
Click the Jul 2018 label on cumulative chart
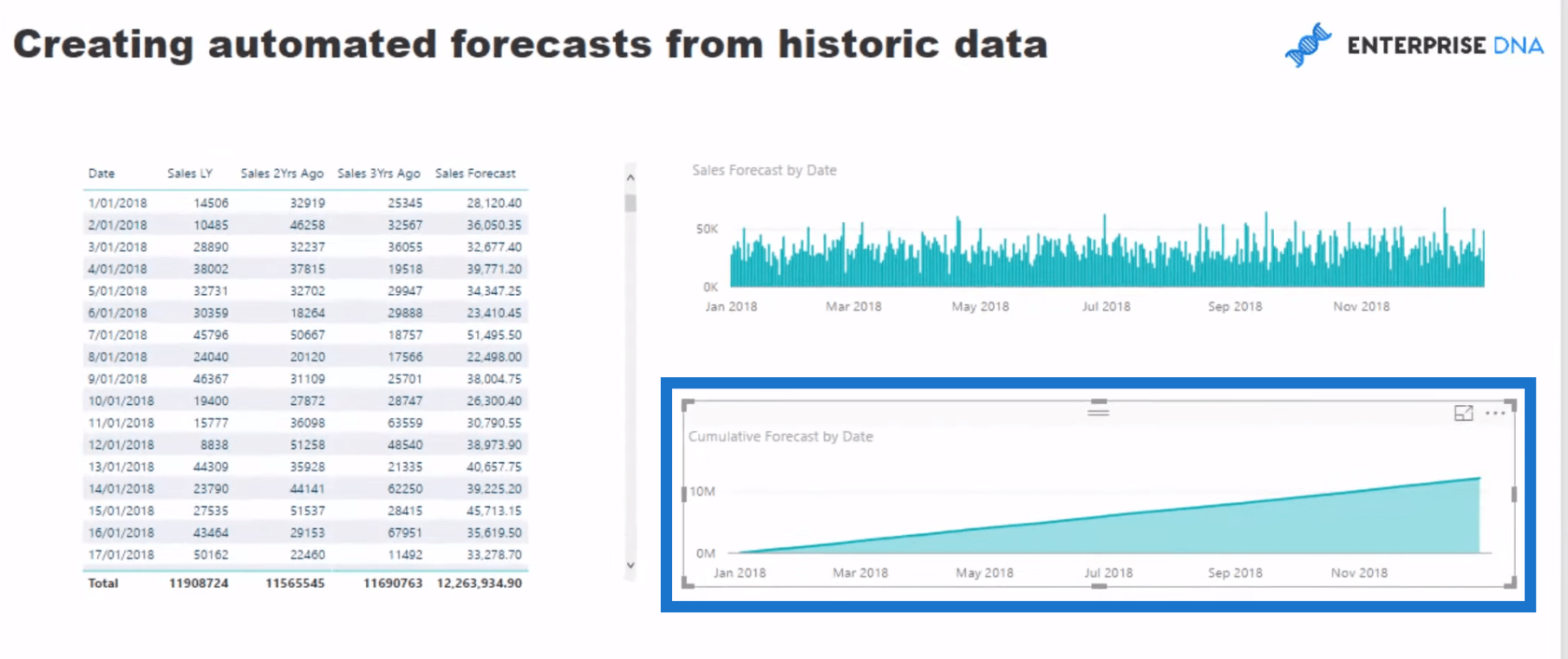[x=1108, y=572]
